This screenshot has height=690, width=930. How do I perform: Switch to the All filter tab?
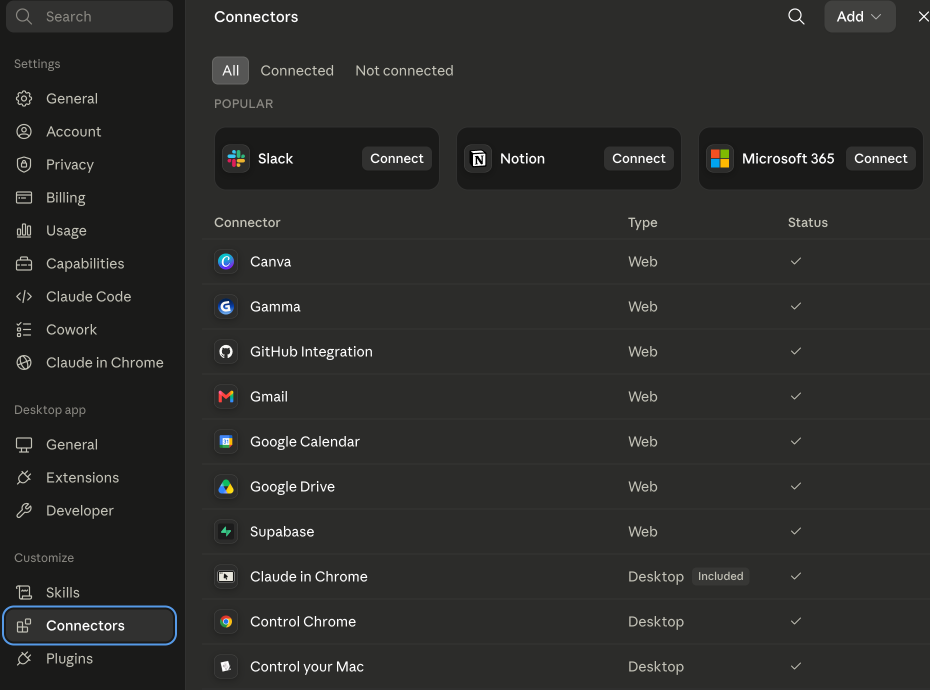click(x=230, y=71)
